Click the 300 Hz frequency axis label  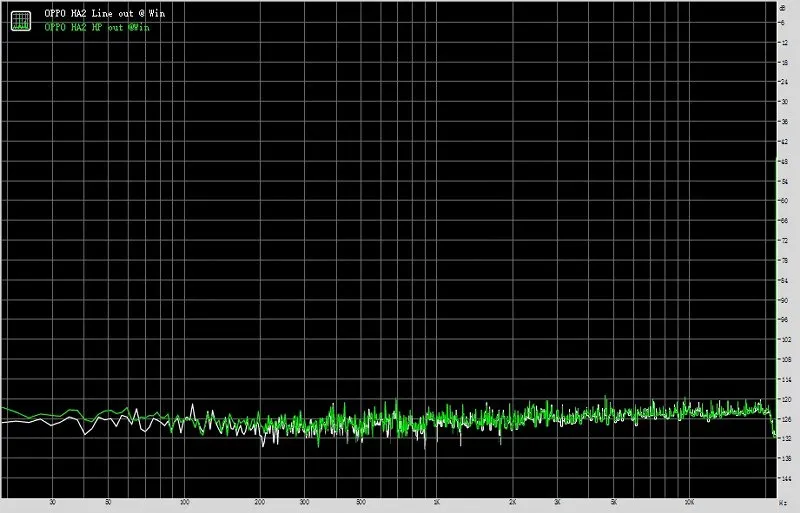[x=304, y=502]
